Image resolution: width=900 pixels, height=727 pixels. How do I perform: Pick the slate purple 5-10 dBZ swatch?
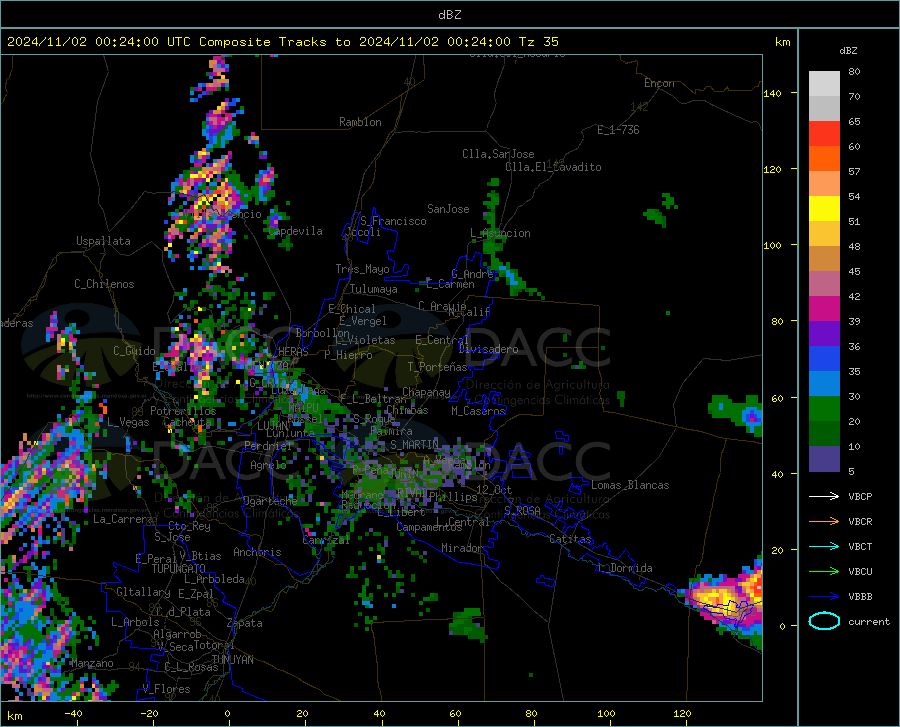[x=824, y=459]
